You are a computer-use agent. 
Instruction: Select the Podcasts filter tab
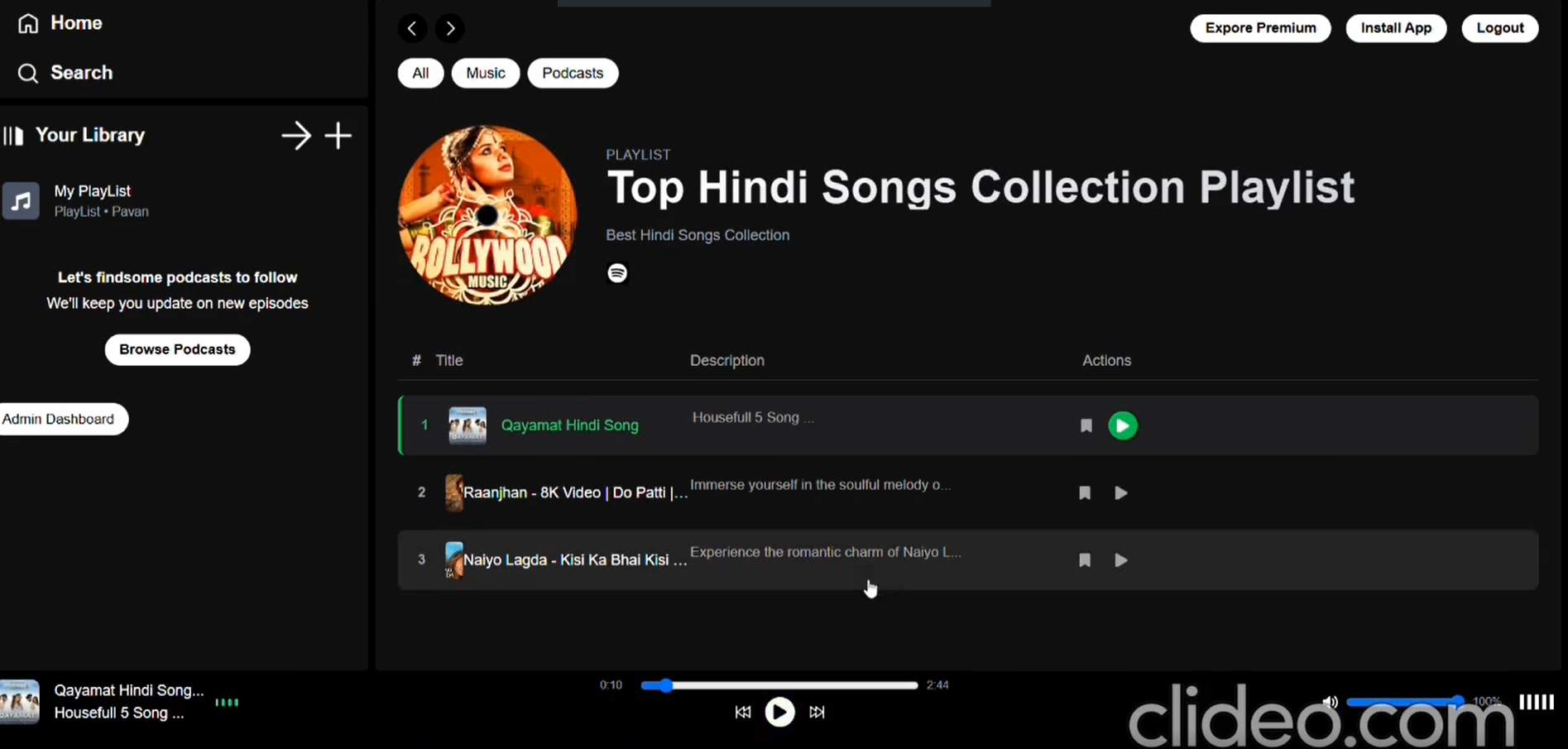[573, 73]
